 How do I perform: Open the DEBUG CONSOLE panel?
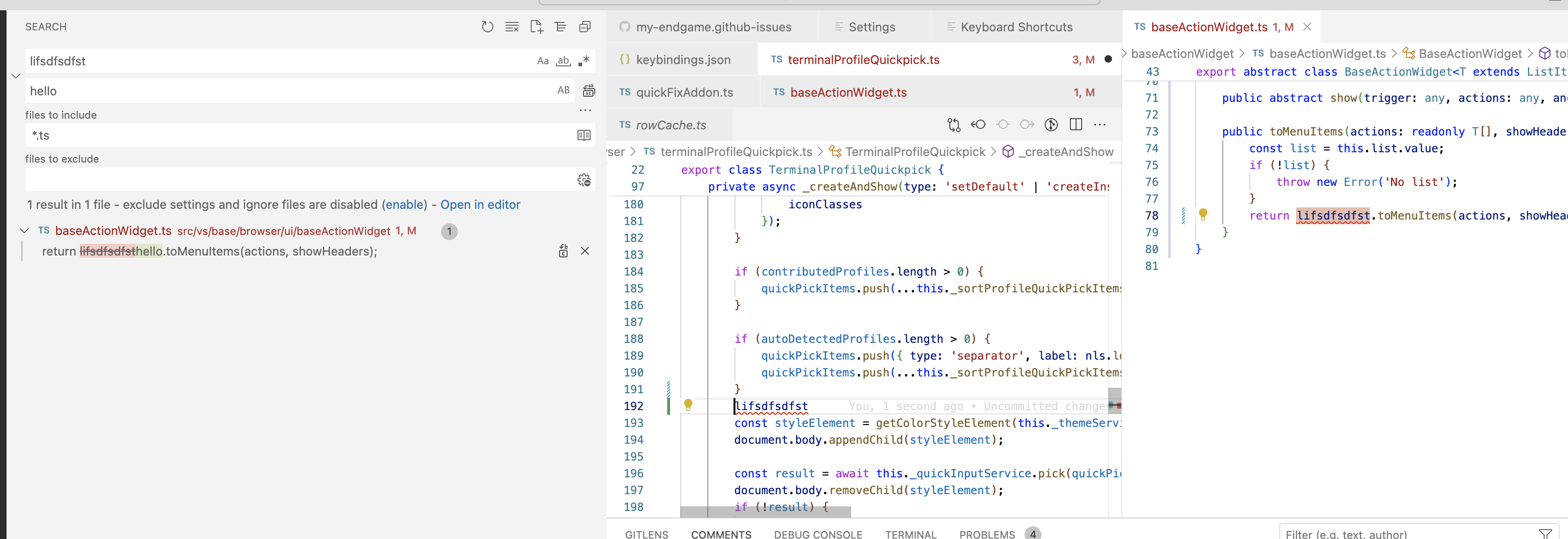(x=818, y=534)
